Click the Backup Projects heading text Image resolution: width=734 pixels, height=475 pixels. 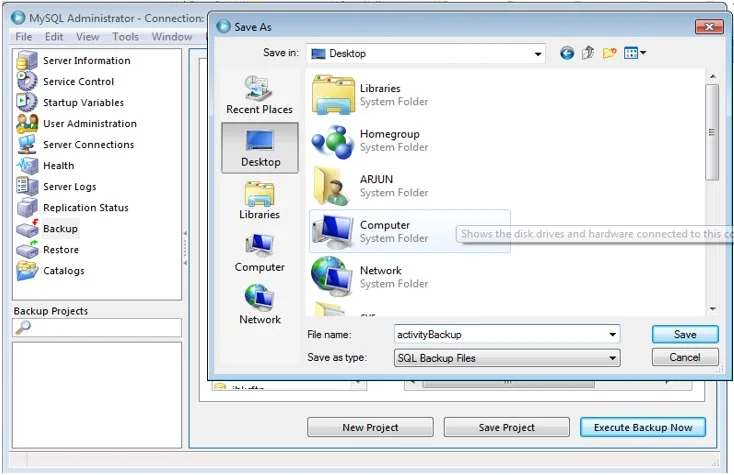51,311
